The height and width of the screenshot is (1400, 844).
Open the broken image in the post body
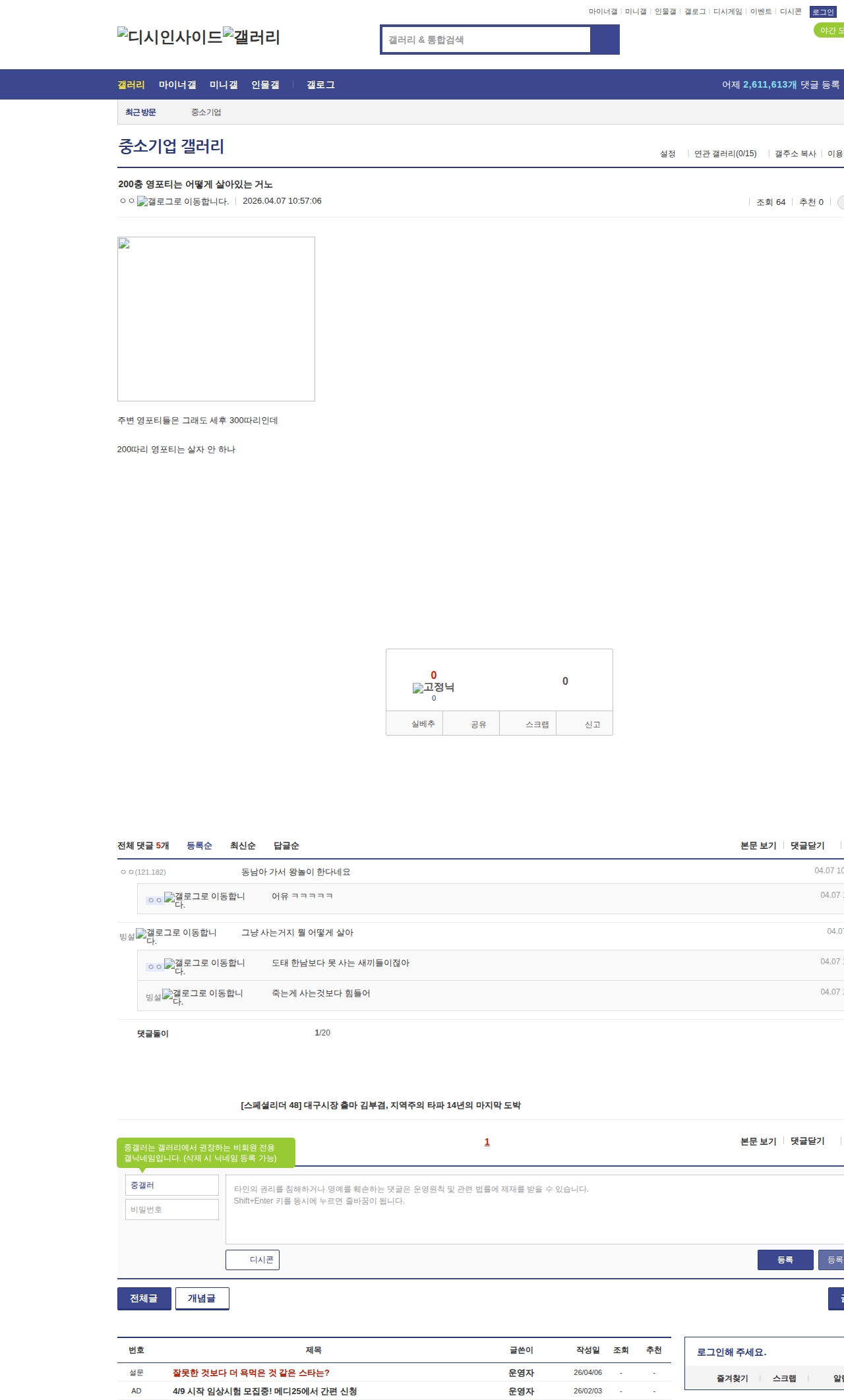(x=216, y=319)
